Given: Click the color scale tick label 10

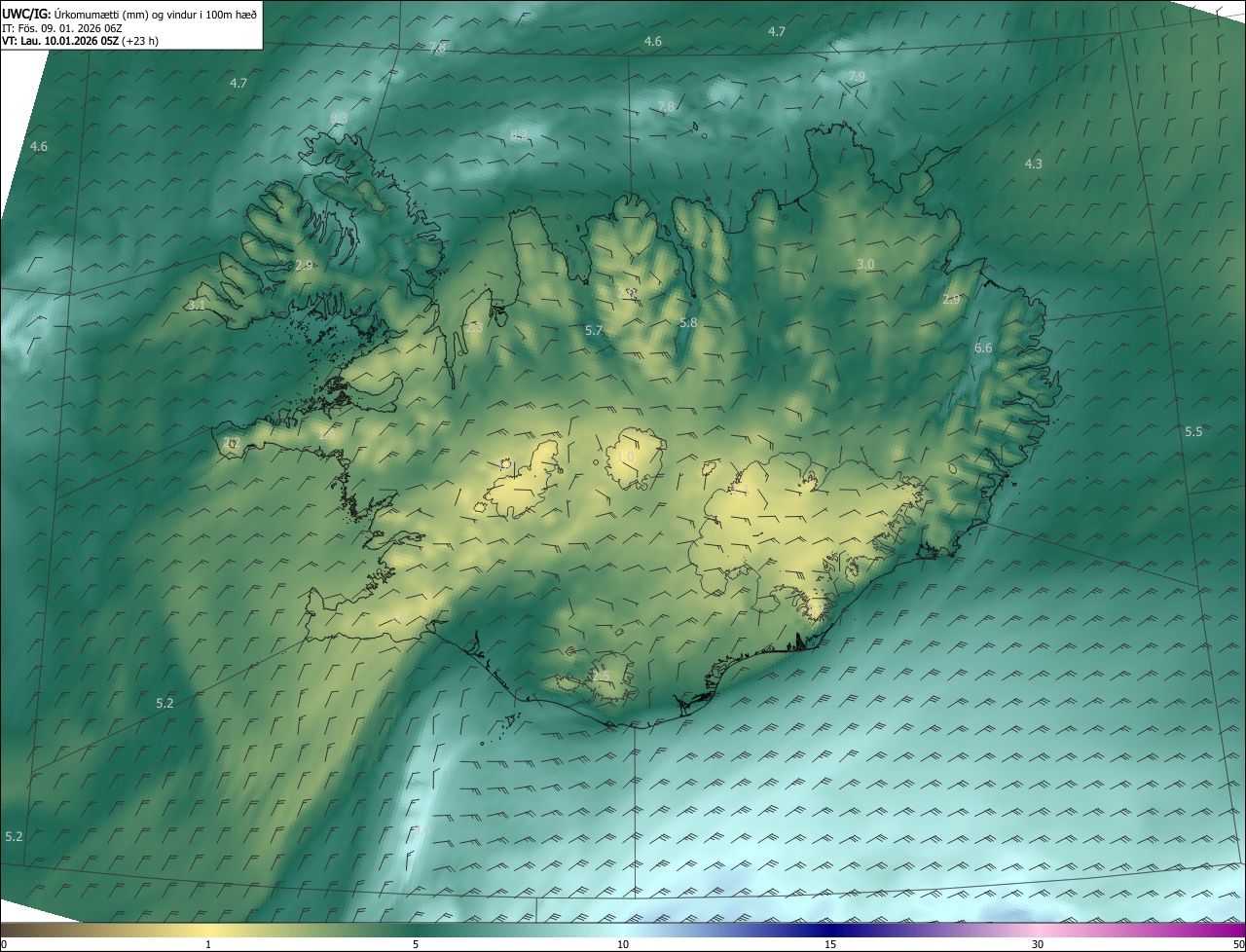Looking at the screenshot, I should pos(623,945).
